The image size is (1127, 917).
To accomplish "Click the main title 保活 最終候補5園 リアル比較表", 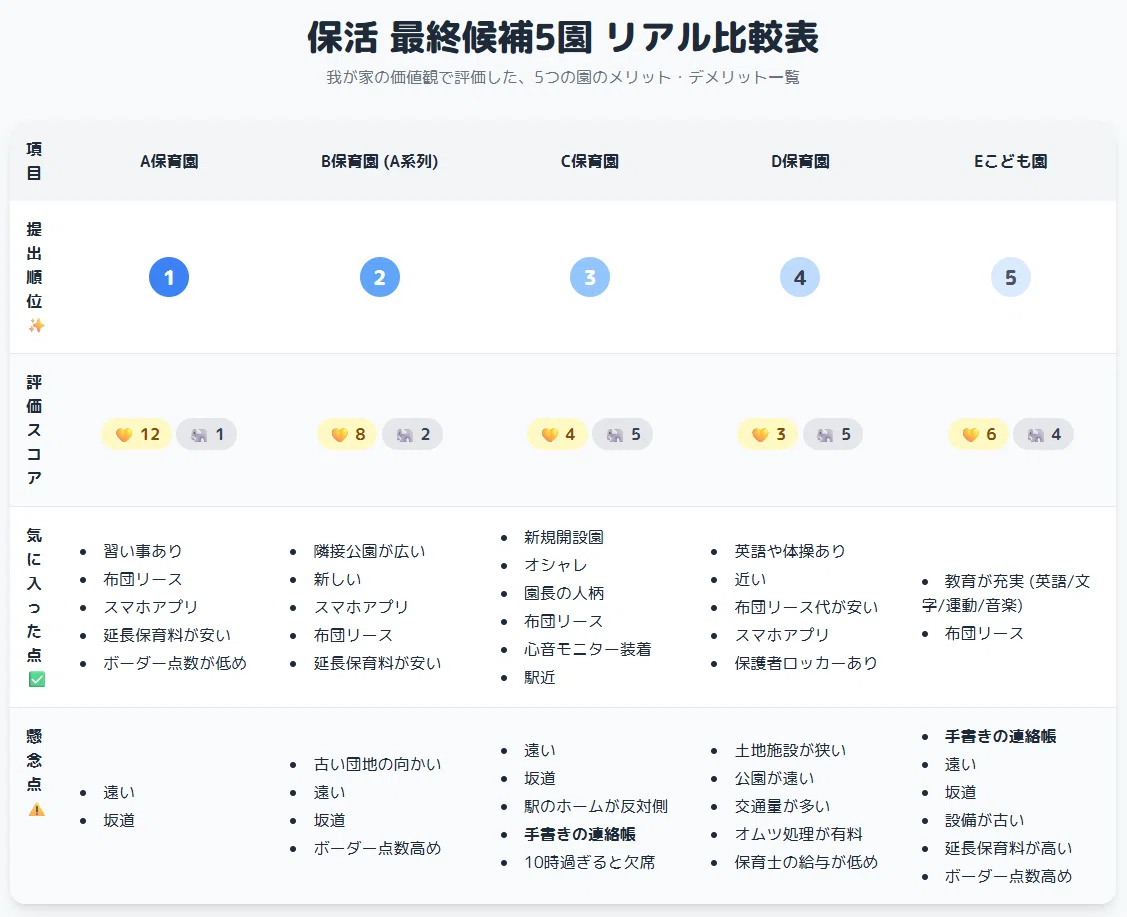I will point(563,37).
